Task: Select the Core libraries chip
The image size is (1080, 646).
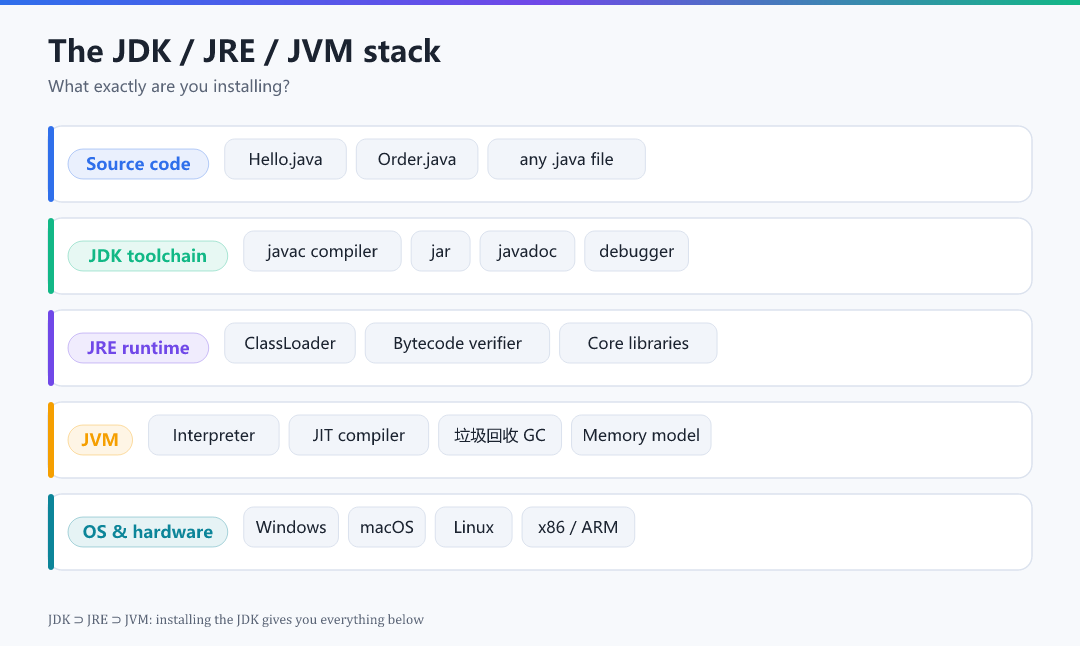Action: click(x=638, y=343)
